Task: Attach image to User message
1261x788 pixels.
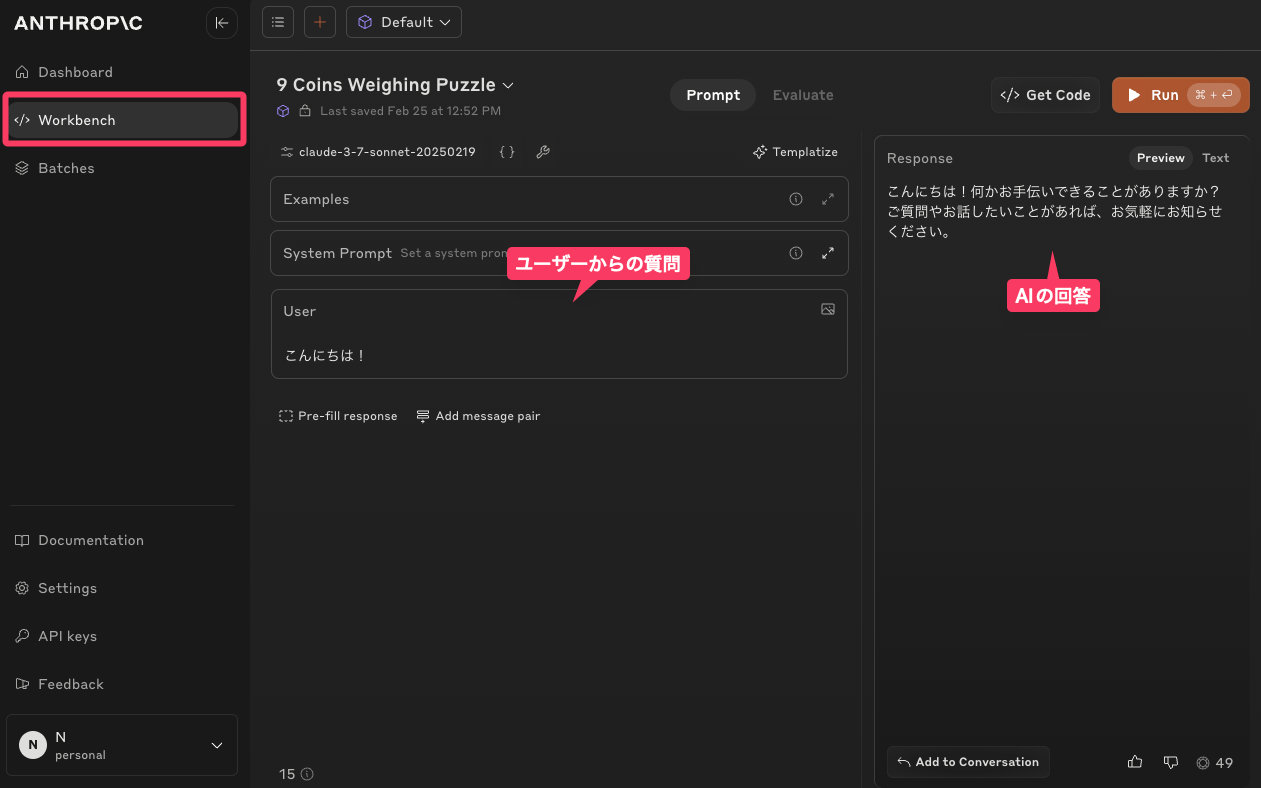Action: click(x=827, y=310)
